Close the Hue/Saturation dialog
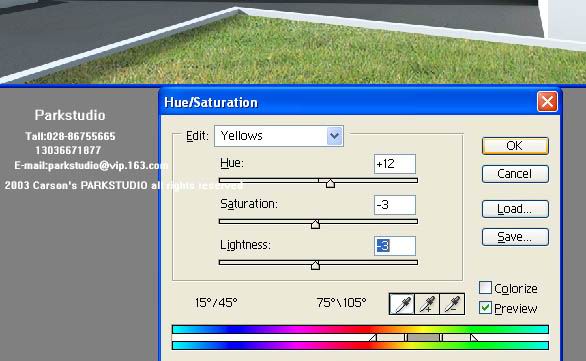 [547, 102]
